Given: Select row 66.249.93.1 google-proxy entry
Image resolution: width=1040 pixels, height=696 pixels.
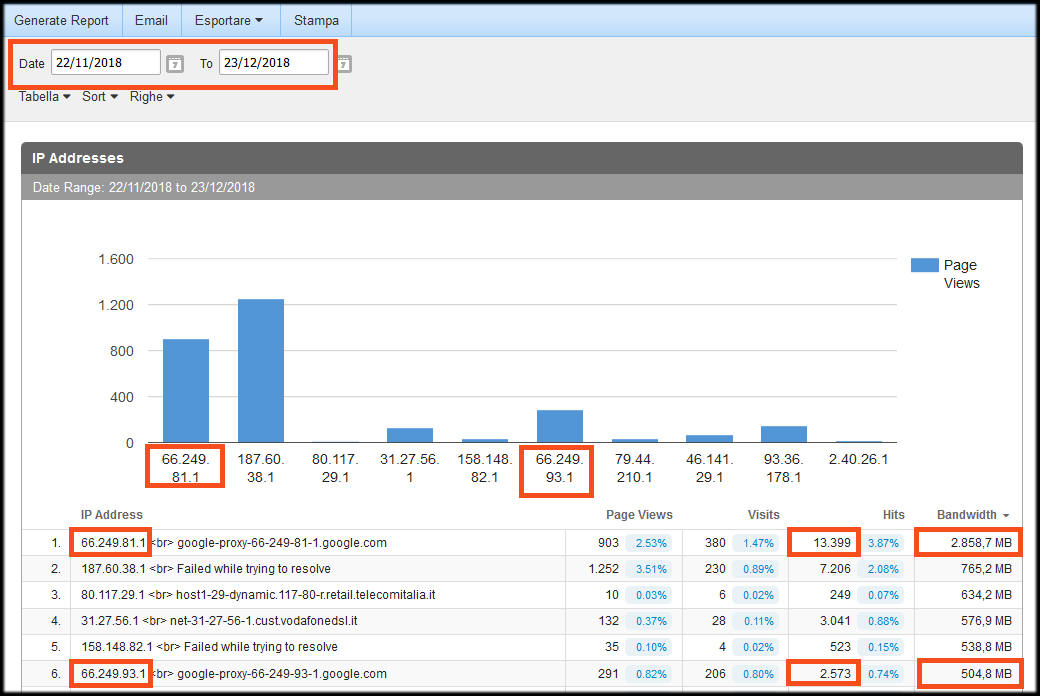Looking at the screenshot, I should [521, 673].
